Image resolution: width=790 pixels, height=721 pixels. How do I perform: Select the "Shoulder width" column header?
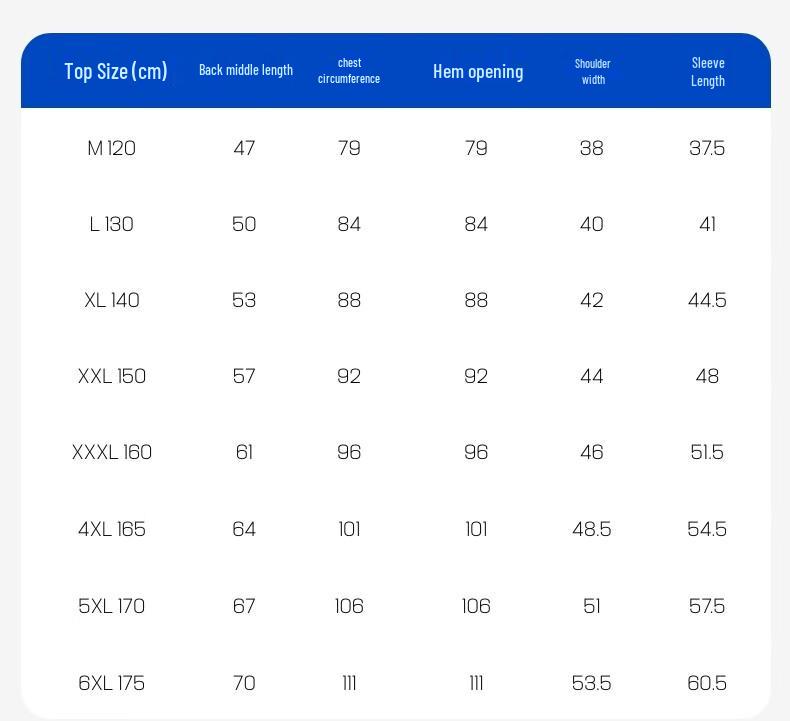593,71
